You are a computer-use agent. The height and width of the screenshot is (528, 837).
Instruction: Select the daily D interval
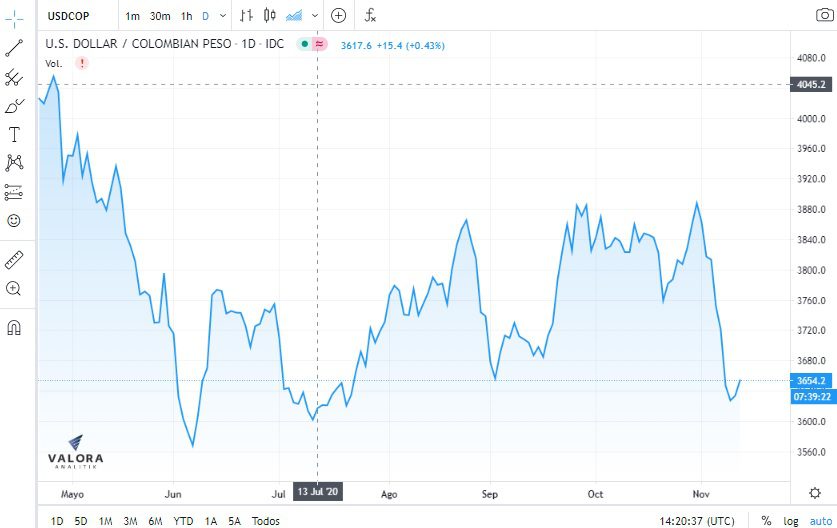(x=206, y=16)
